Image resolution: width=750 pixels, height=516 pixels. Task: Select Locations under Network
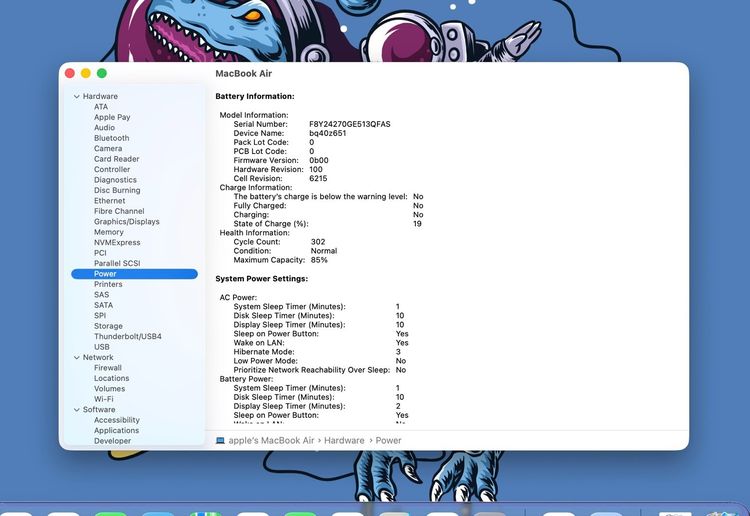111,378
